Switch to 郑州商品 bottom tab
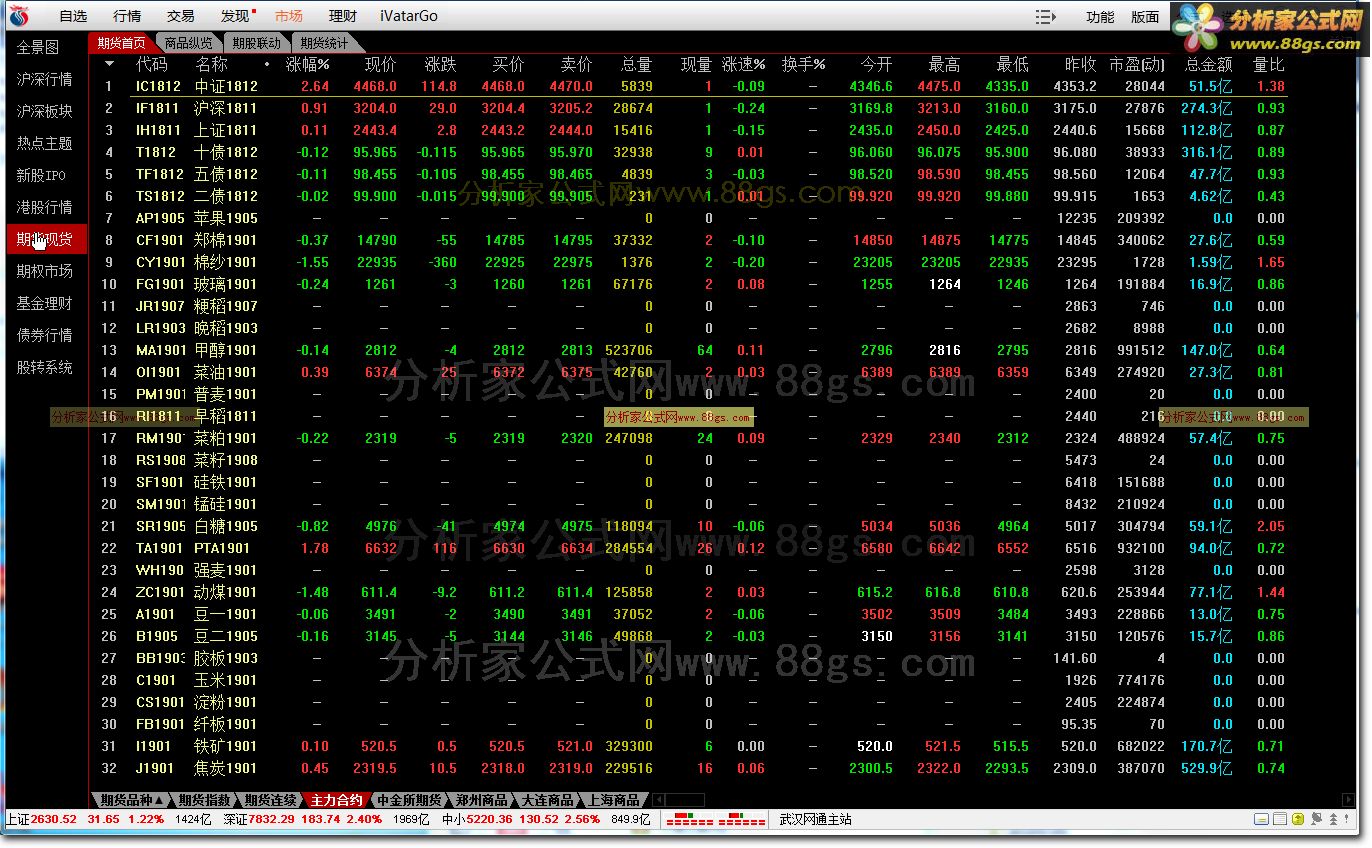 481,800
